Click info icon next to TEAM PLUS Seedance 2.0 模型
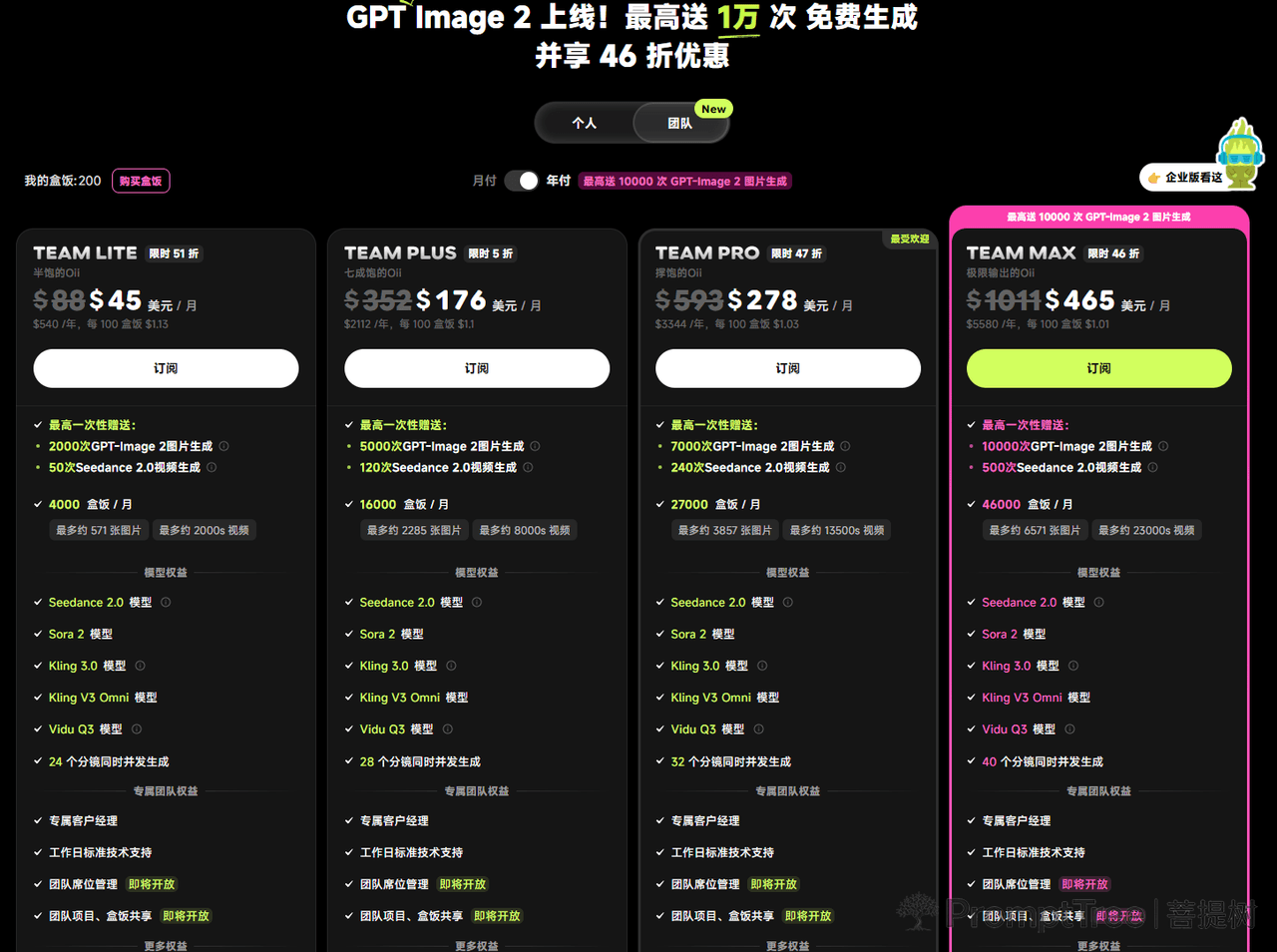Screen dimensions: 1277x952 [x=477, y=602]
